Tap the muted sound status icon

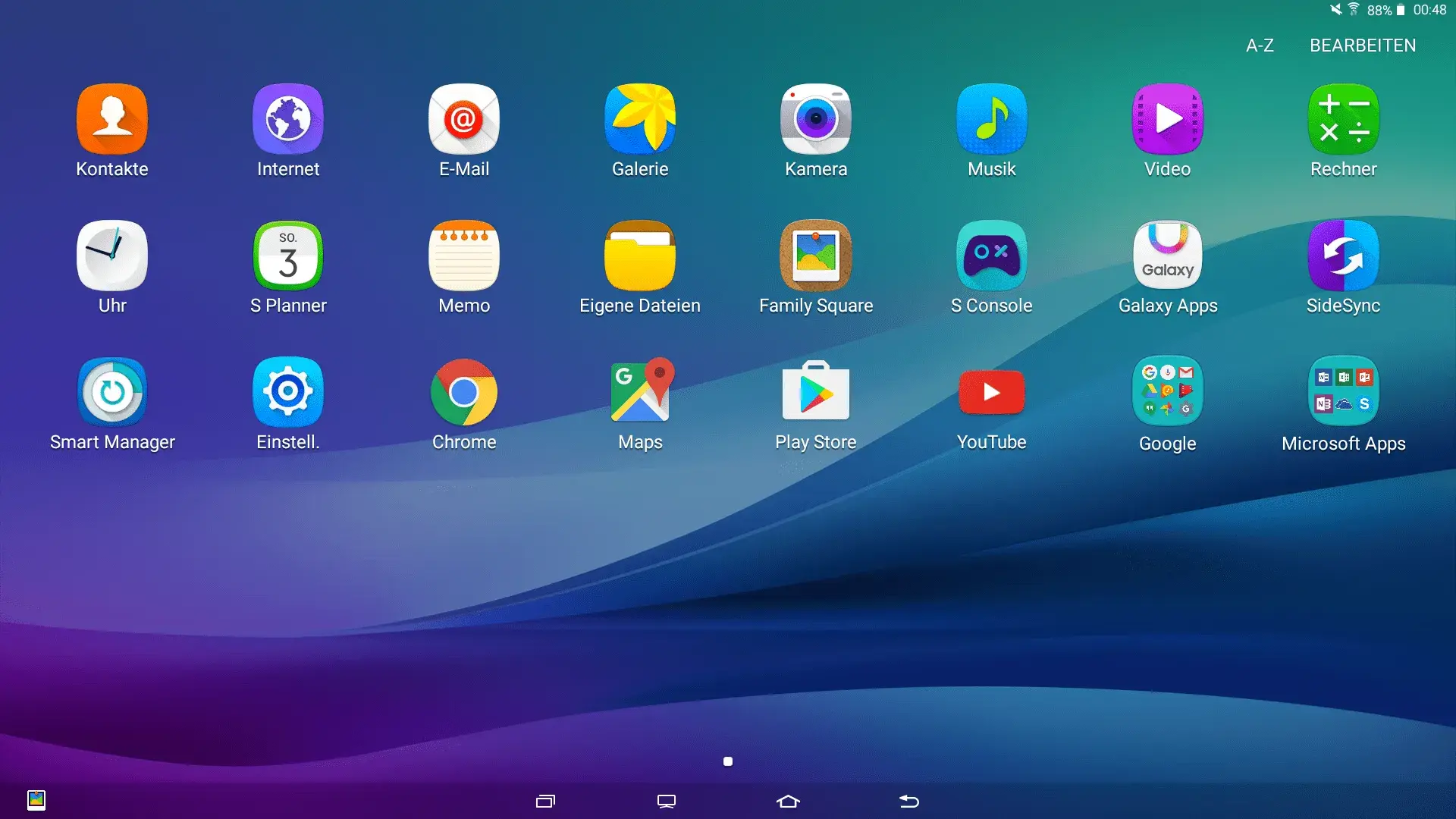coord(1336,9)
